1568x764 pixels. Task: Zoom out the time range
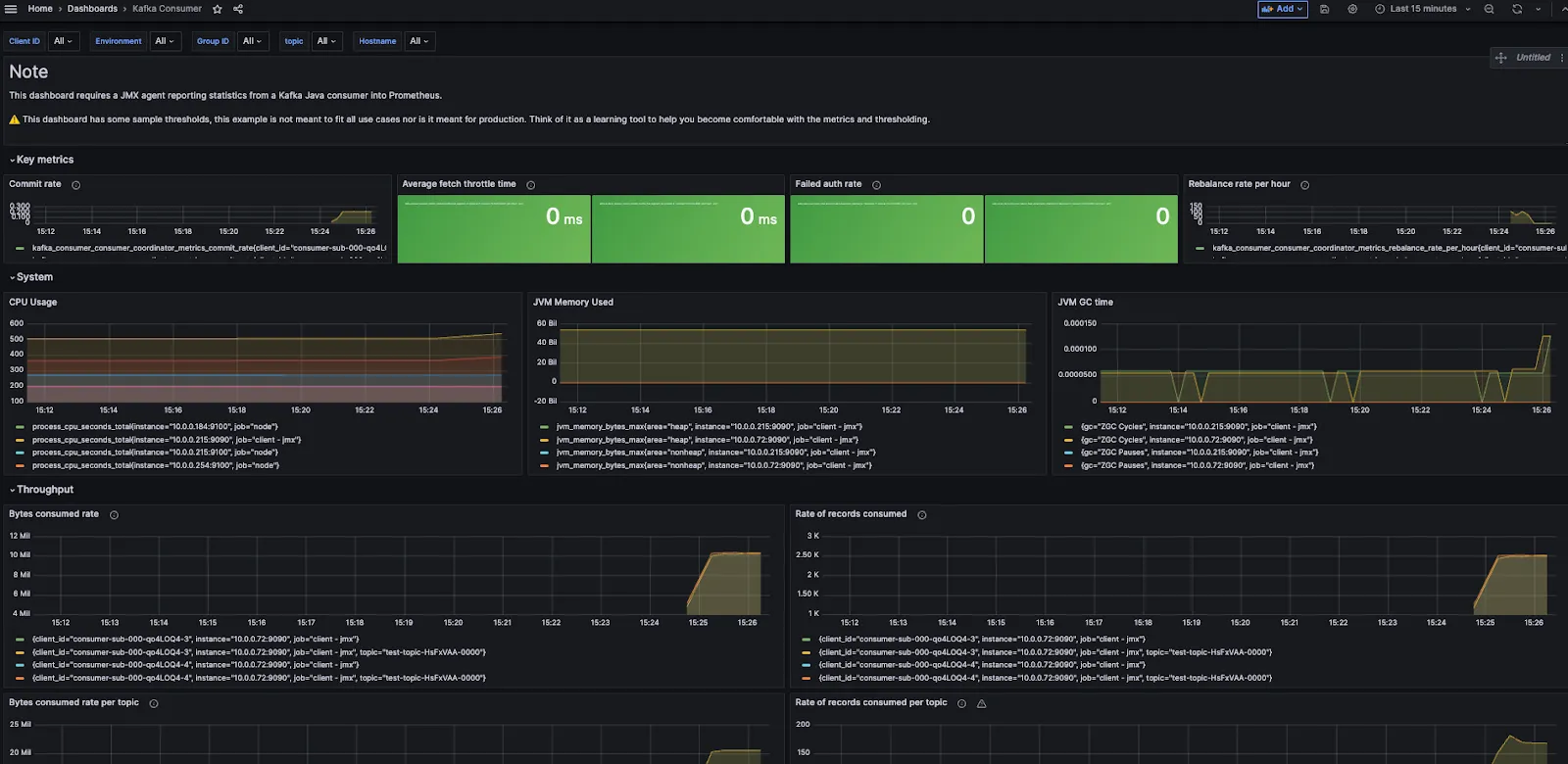pyautogui.click(x=1489, y=9)
